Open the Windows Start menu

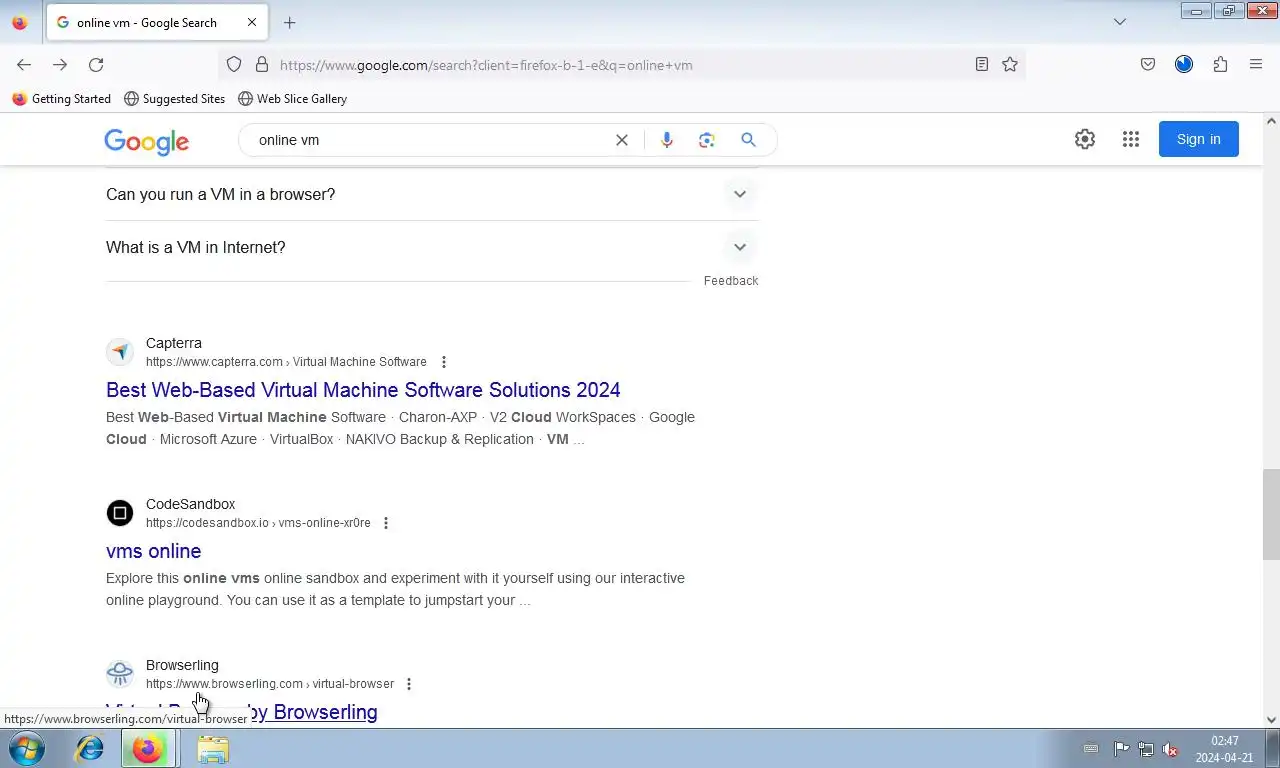tap(27, 748)
